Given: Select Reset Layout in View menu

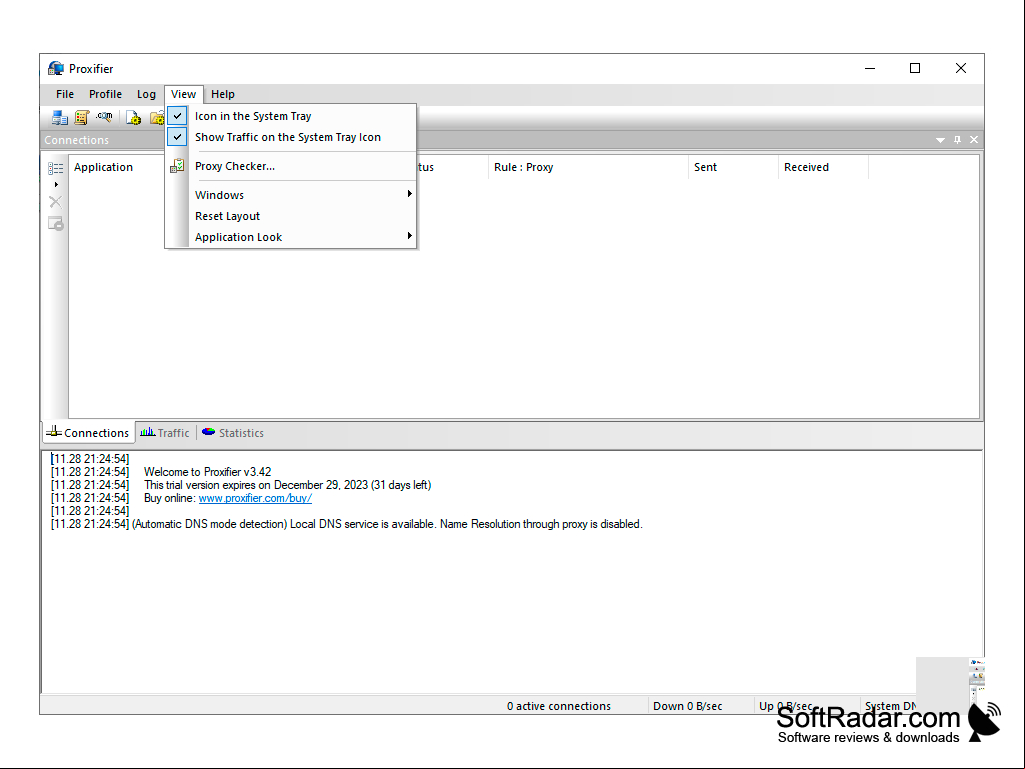Looking at the screenshot, I should 291,216.
